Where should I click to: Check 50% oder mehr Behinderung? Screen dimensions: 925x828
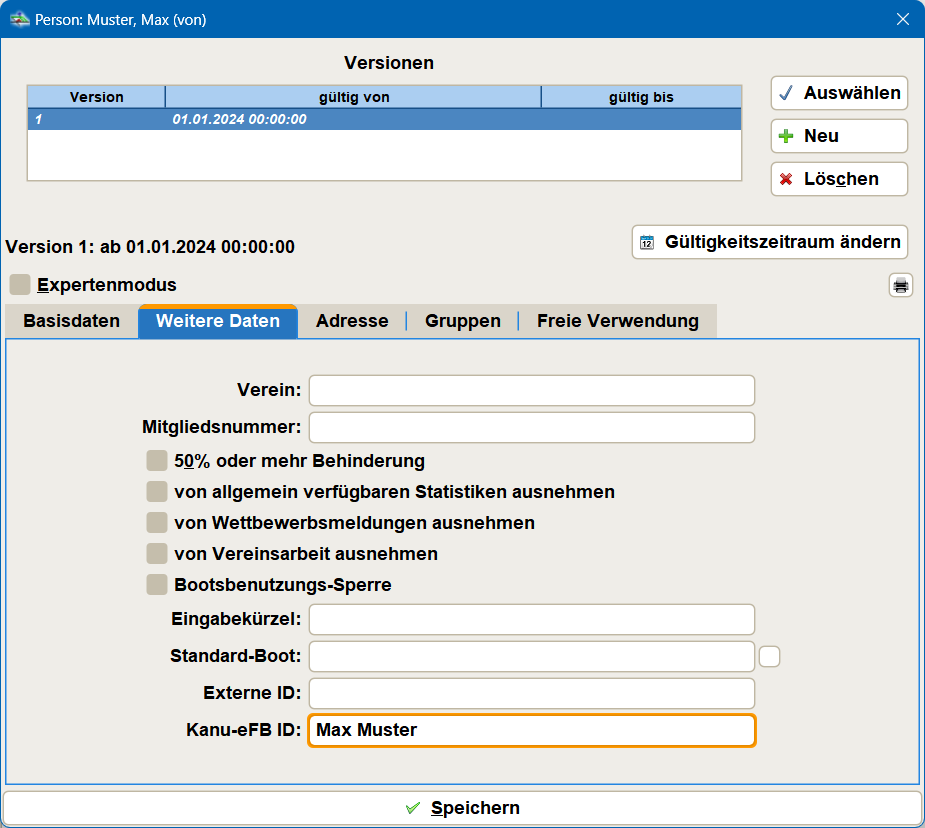coord(157,461)
